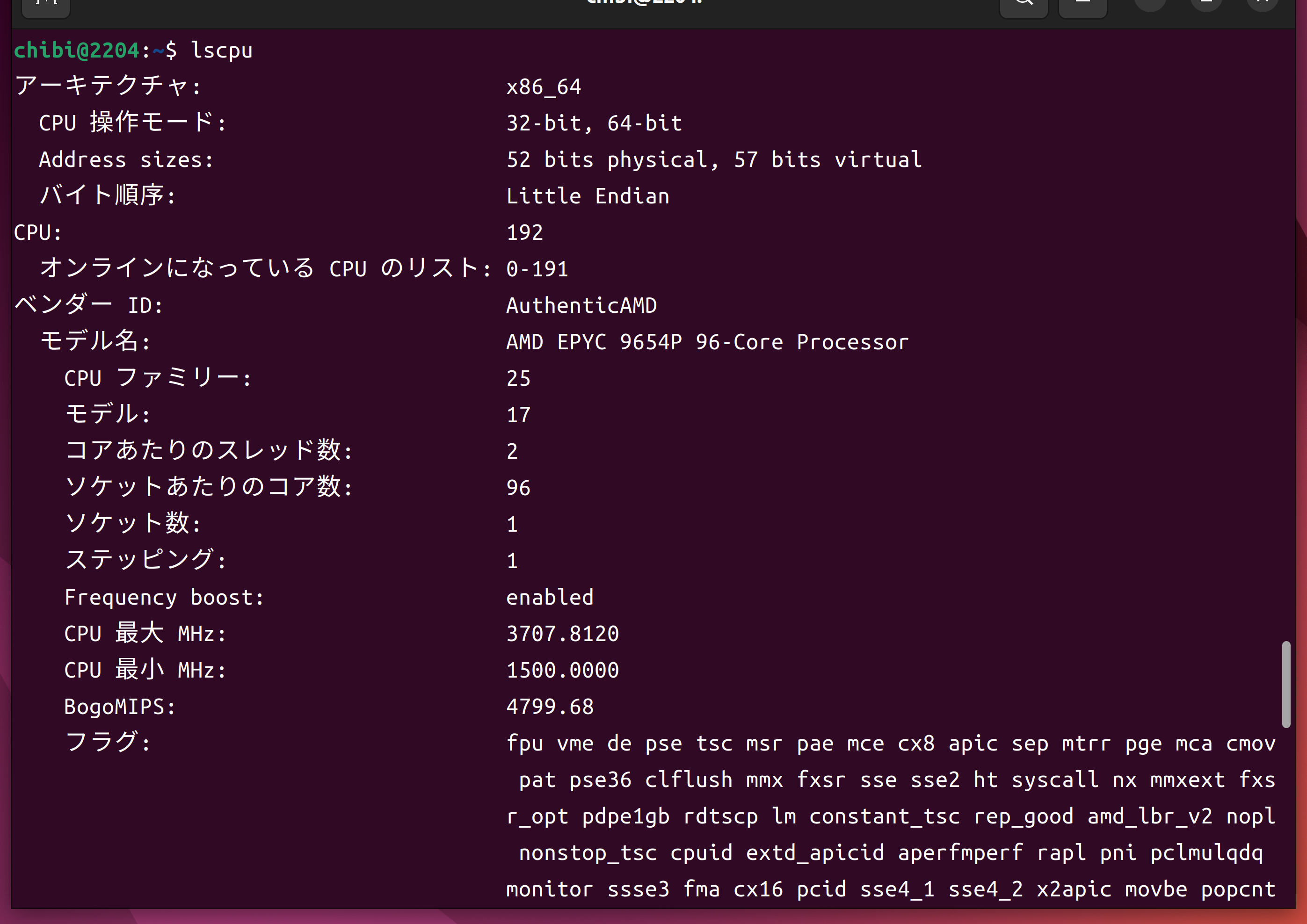Screen dimensions: 1307x924
Task: Click the 0-191 online CPU list value
Action: 537,269
